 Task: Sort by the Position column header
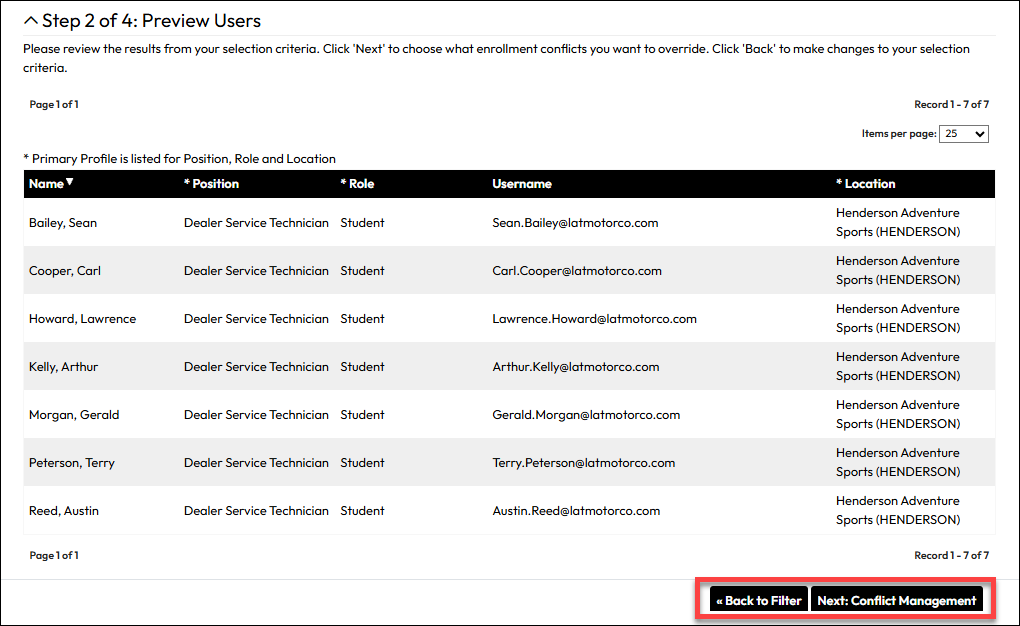(x=211, y=184)
